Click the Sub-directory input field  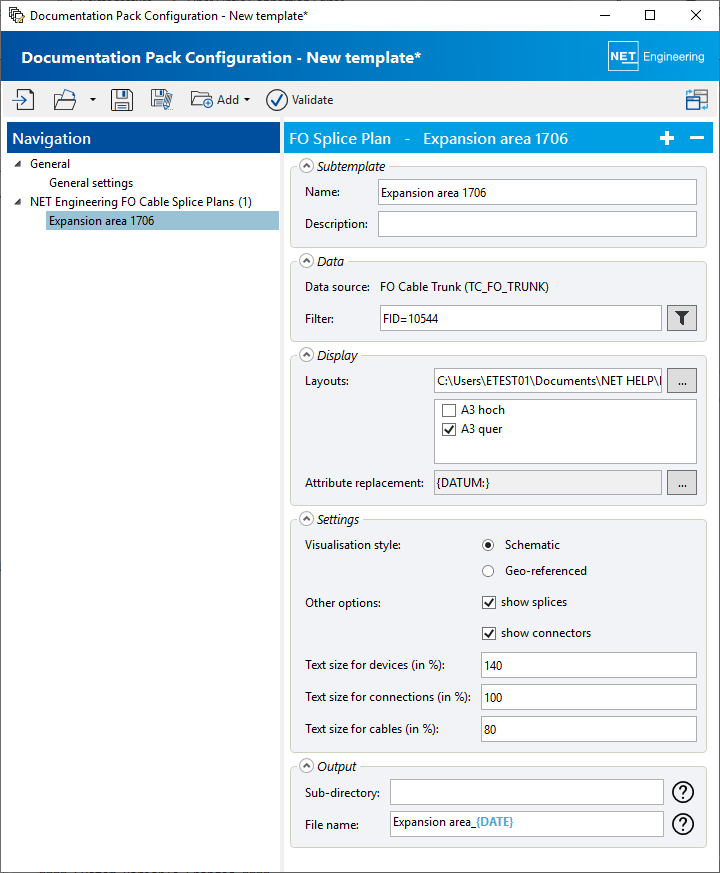pyautogui.click(x=527, y=792)
